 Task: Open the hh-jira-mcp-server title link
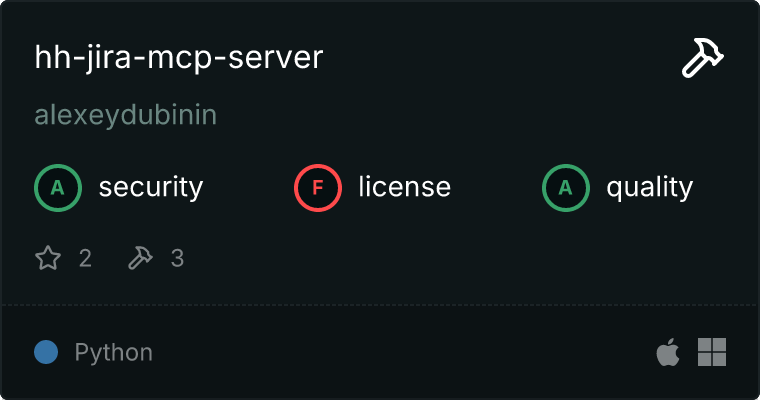(x=179, y=58)
